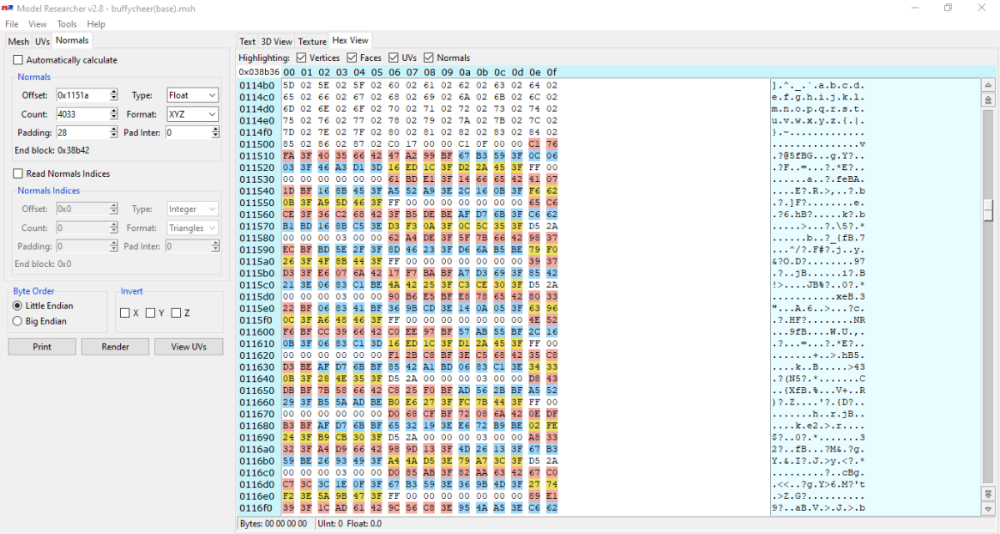Click the Float: 0.0 status value

click(x=364, y=523)
